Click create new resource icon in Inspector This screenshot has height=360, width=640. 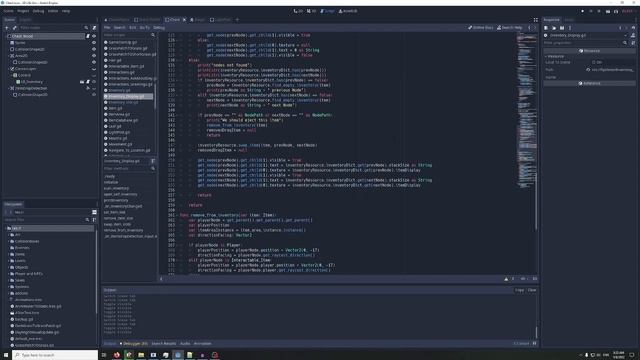coord(546,28)
